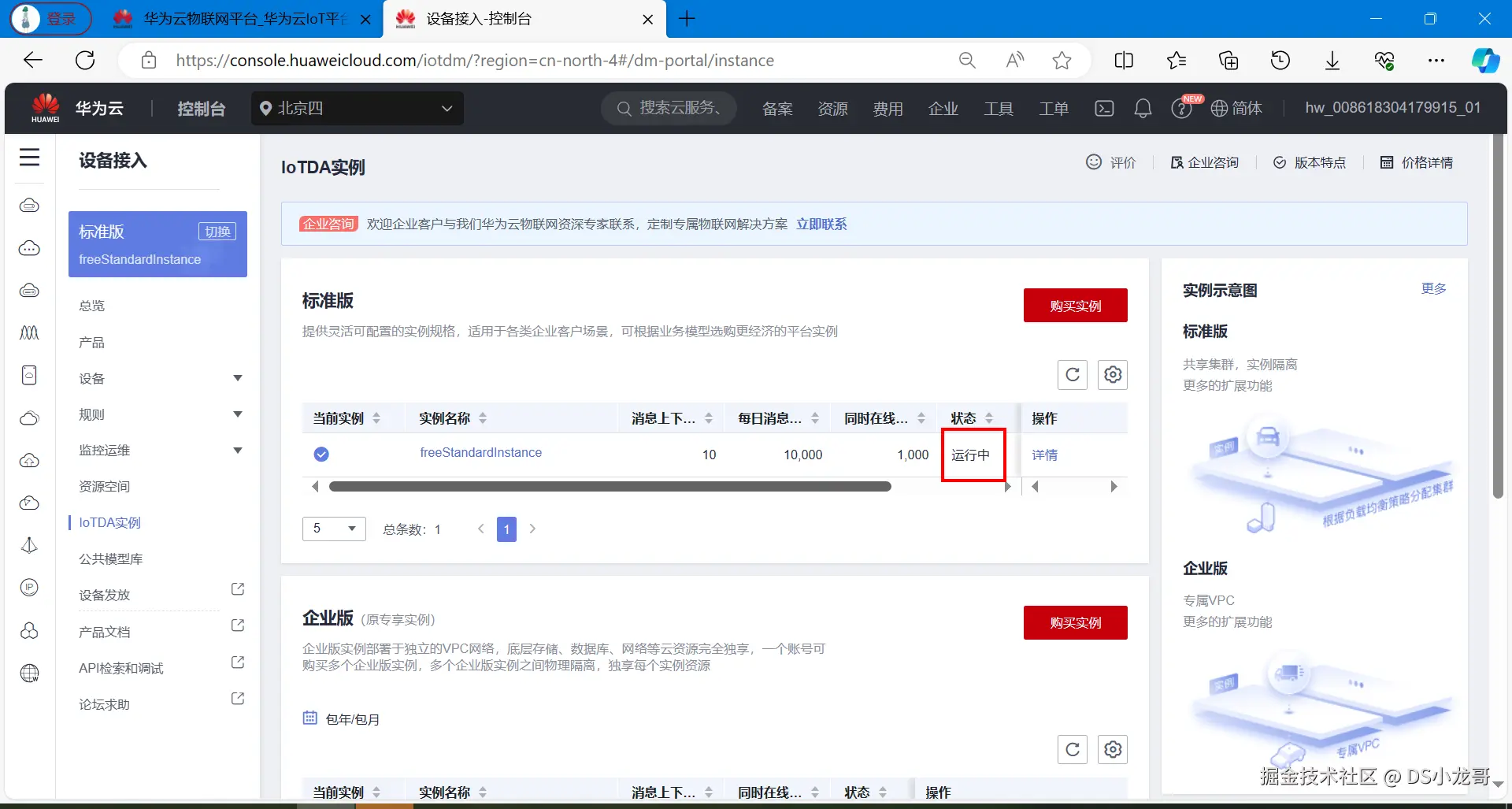Open 版本特点
This screenshot has width=1512, height=809.
coord(1310,162)
